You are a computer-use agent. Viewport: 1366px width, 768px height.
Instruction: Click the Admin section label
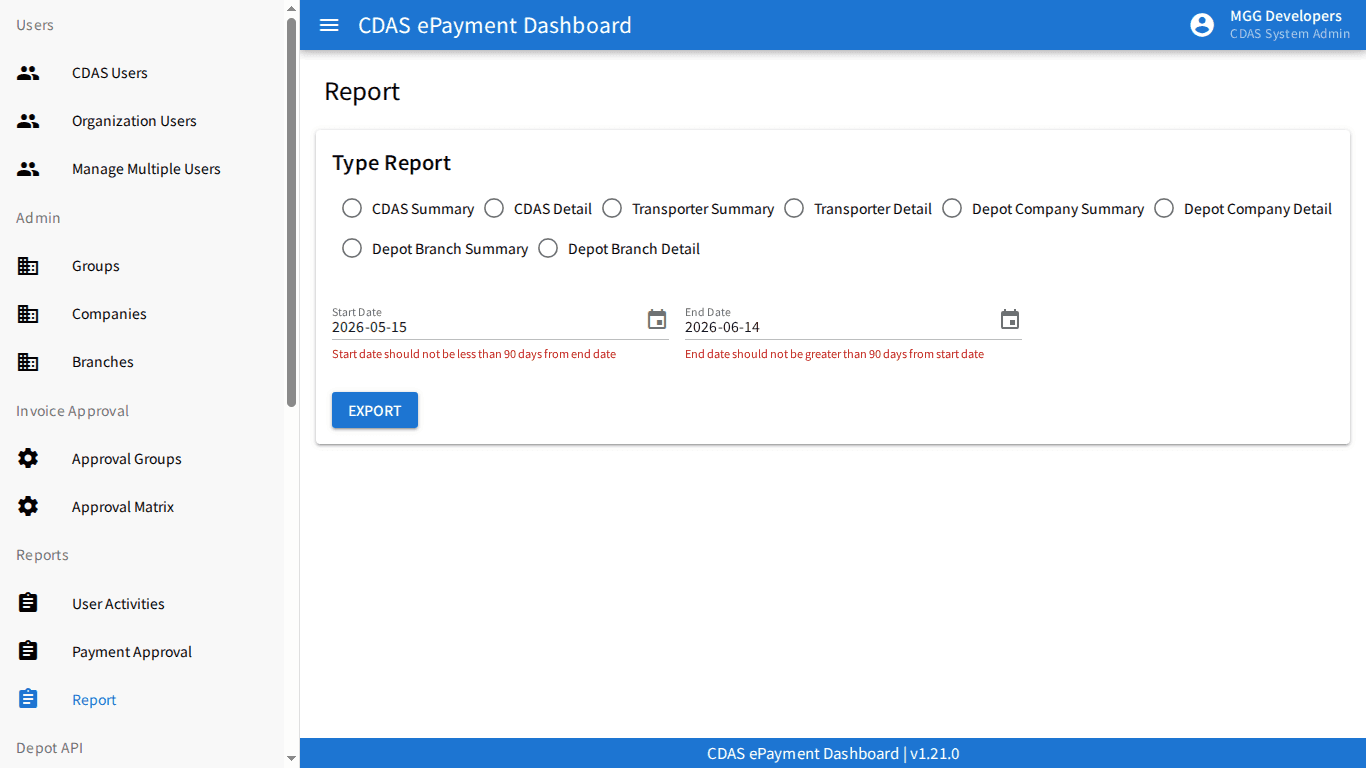38,218
